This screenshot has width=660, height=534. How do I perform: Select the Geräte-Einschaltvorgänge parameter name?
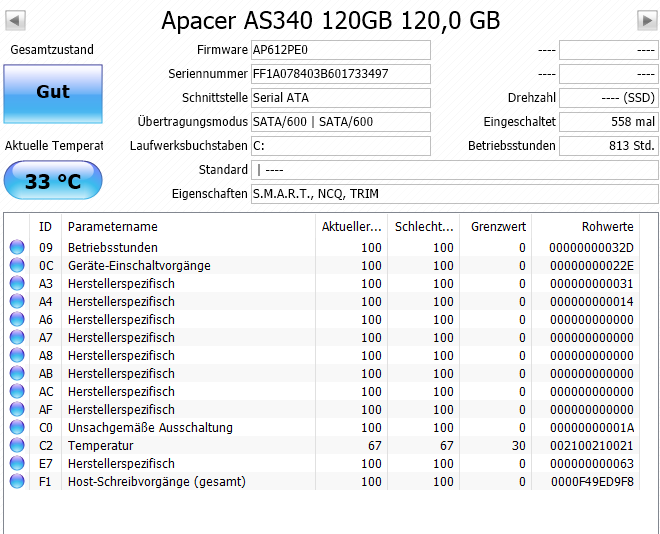139,266
